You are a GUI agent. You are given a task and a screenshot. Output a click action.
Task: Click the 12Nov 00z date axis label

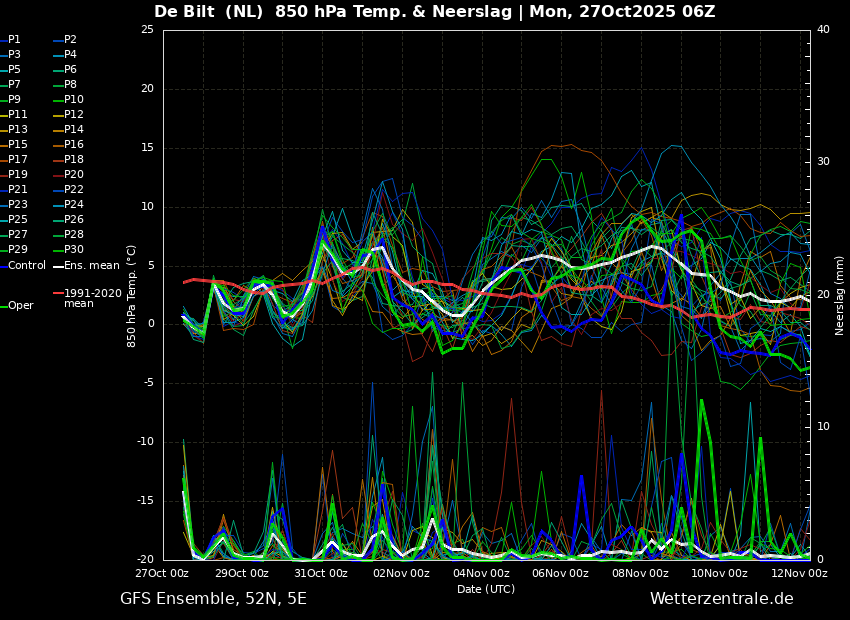tap(801, 573)
